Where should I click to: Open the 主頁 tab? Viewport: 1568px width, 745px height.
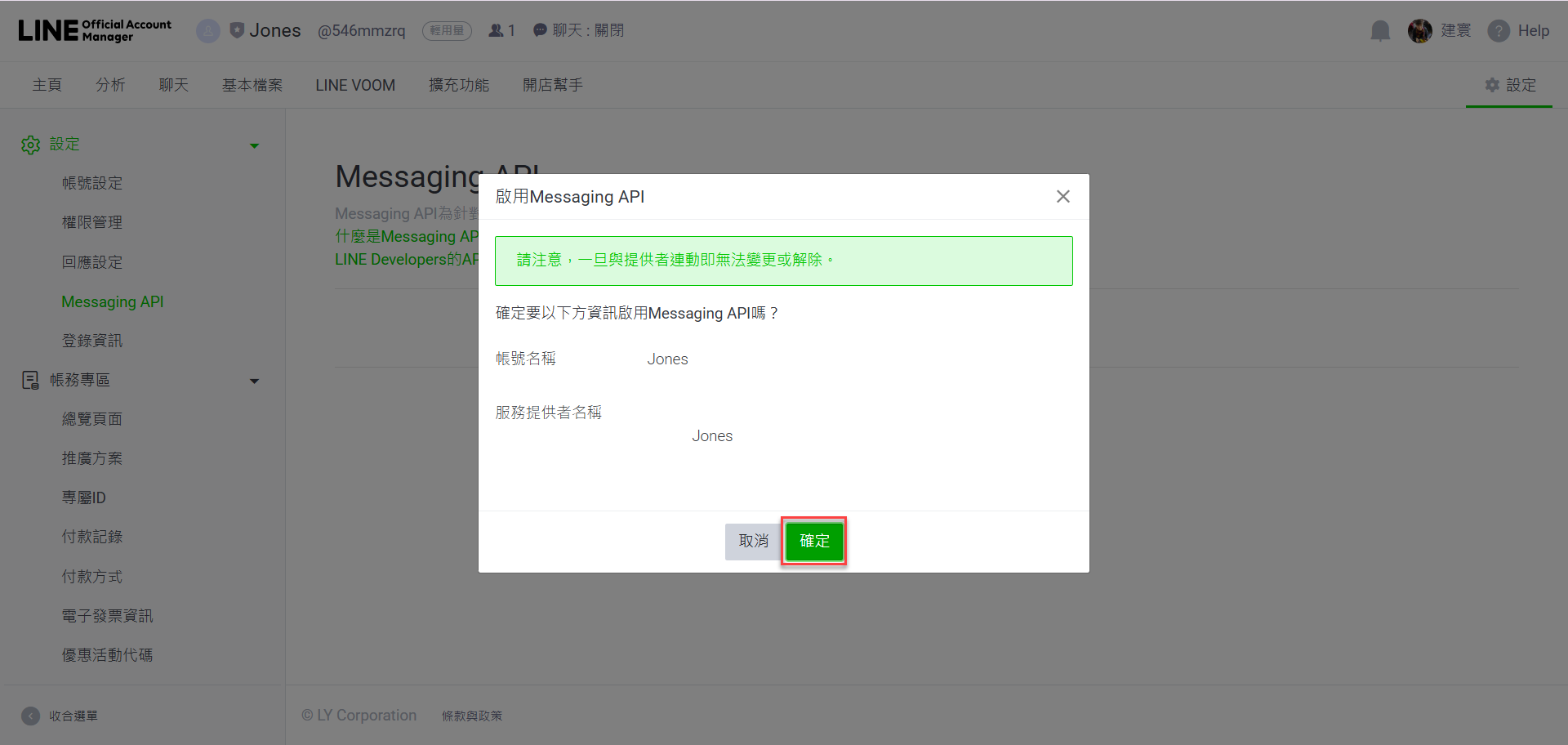(x=47, y=85)
